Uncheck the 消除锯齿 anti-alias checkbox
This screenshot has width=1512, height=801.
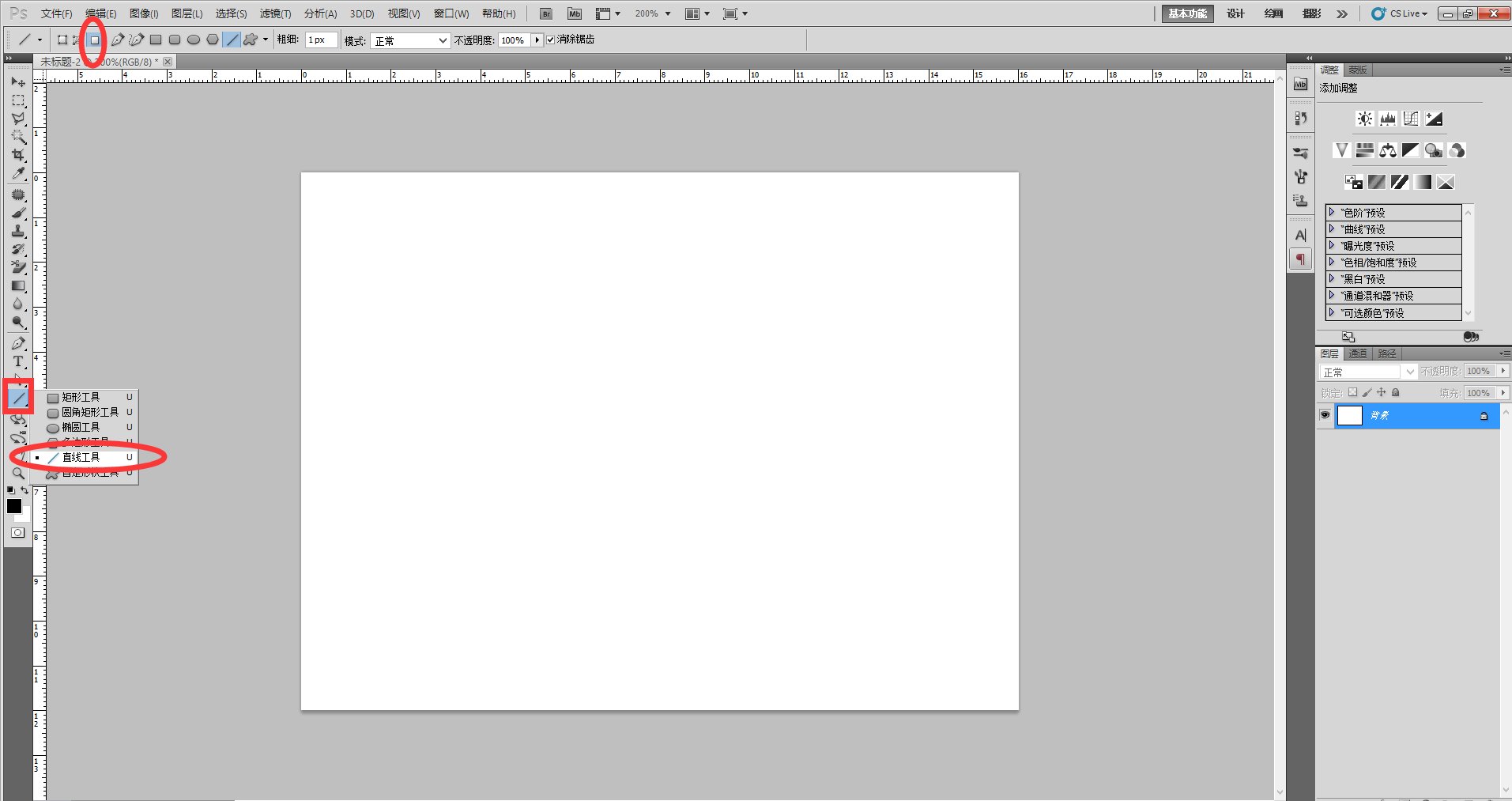(551, 40)
